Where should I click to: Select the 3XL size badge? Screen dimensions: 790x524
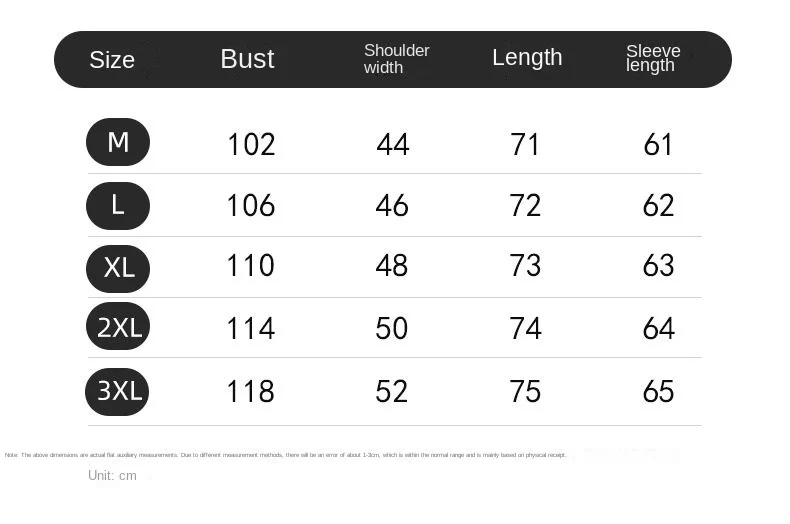pyautogui.click(x=117, y=391)
